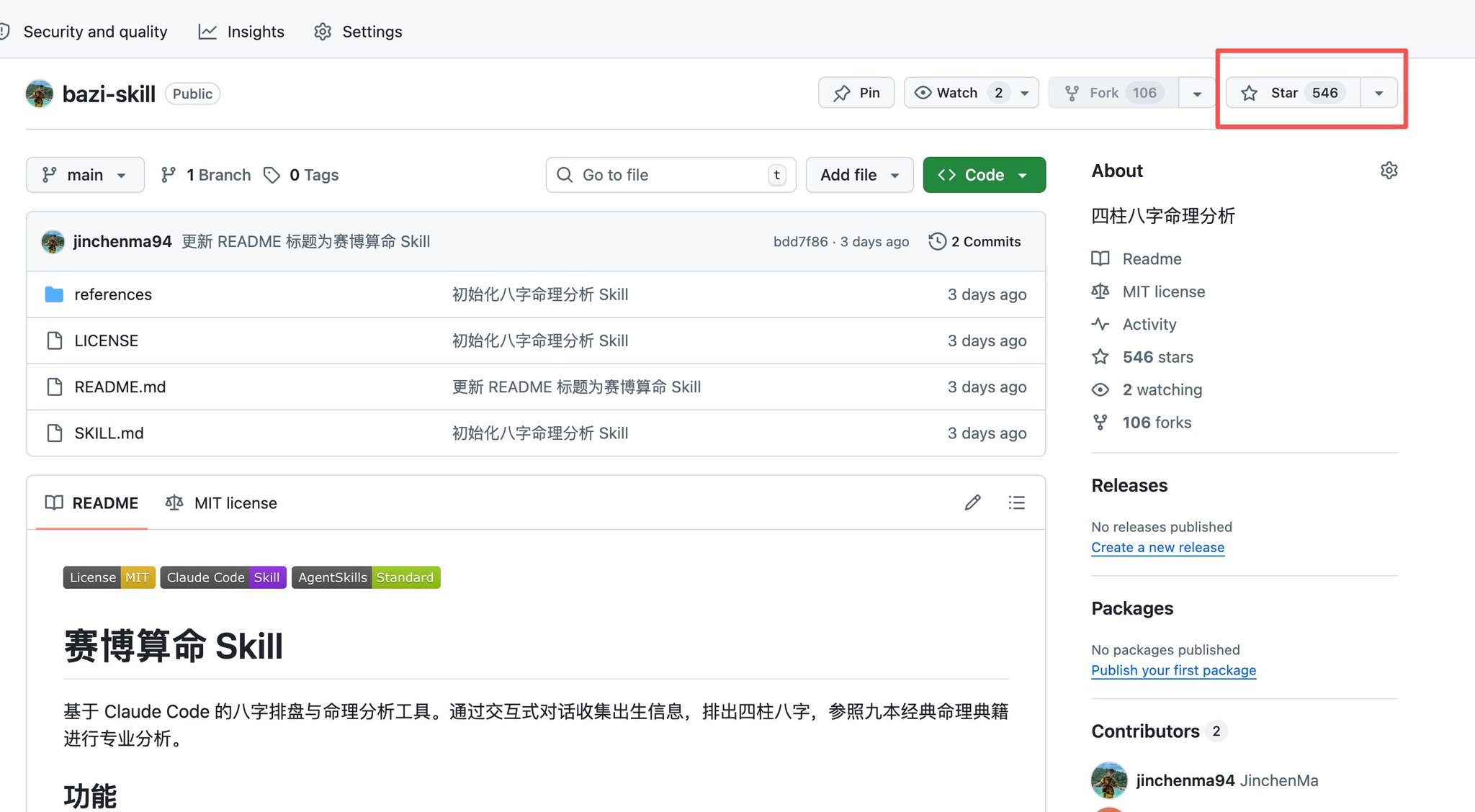Switch to the MIT license tab
Image resolution: width=1475 pixels, height=812 pixels.
[x=221, y=502]
